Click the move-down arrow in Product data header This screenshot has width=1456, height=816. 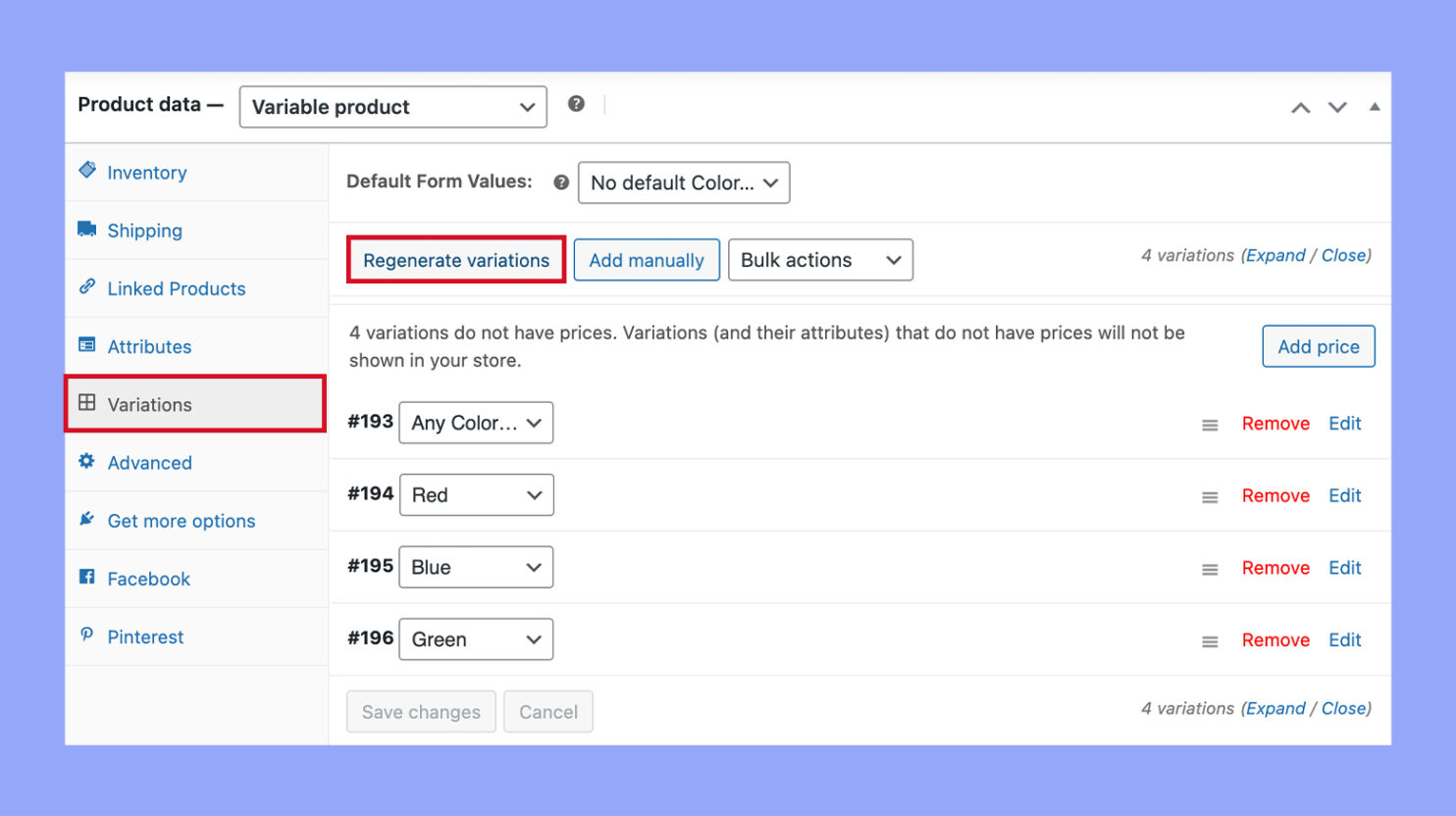pyautogui.click(x=1337, y=107)
